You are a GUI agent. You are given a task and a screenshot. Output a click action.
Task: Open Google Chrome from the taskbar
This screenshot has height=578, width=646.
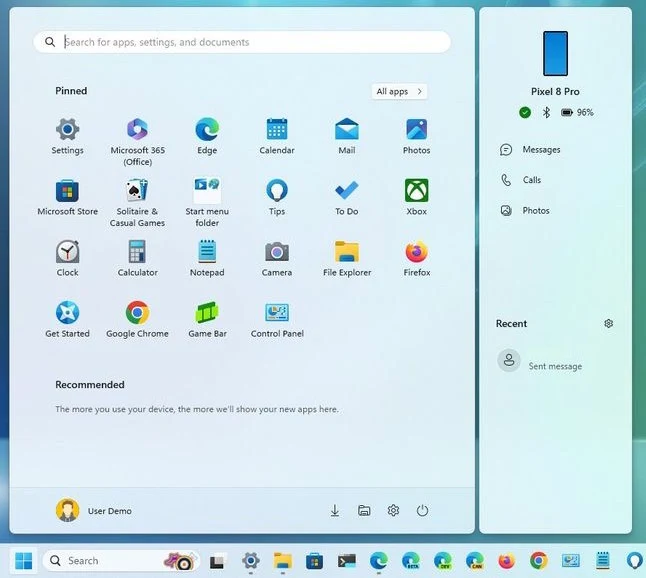click(x=539, y=561)
